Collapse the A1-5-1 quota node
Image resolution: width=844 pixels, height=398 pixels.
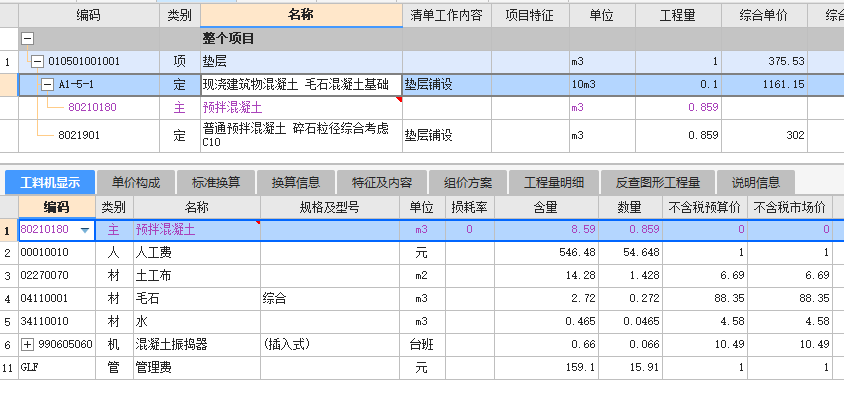coord(48,85)
